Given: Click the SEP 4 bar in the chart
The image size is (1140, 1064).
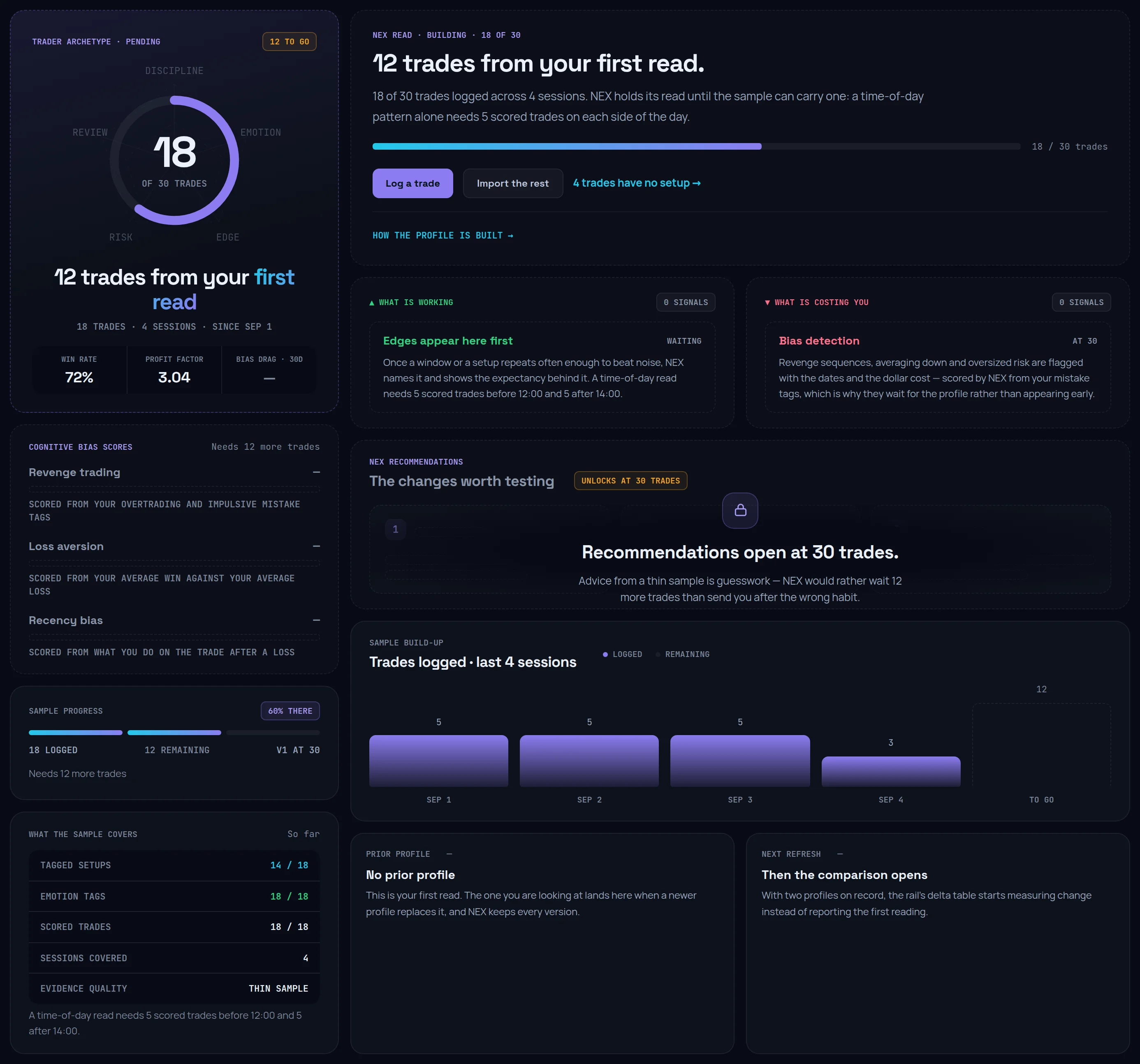Looking at the screenshot, I should [x=890, y=771].
